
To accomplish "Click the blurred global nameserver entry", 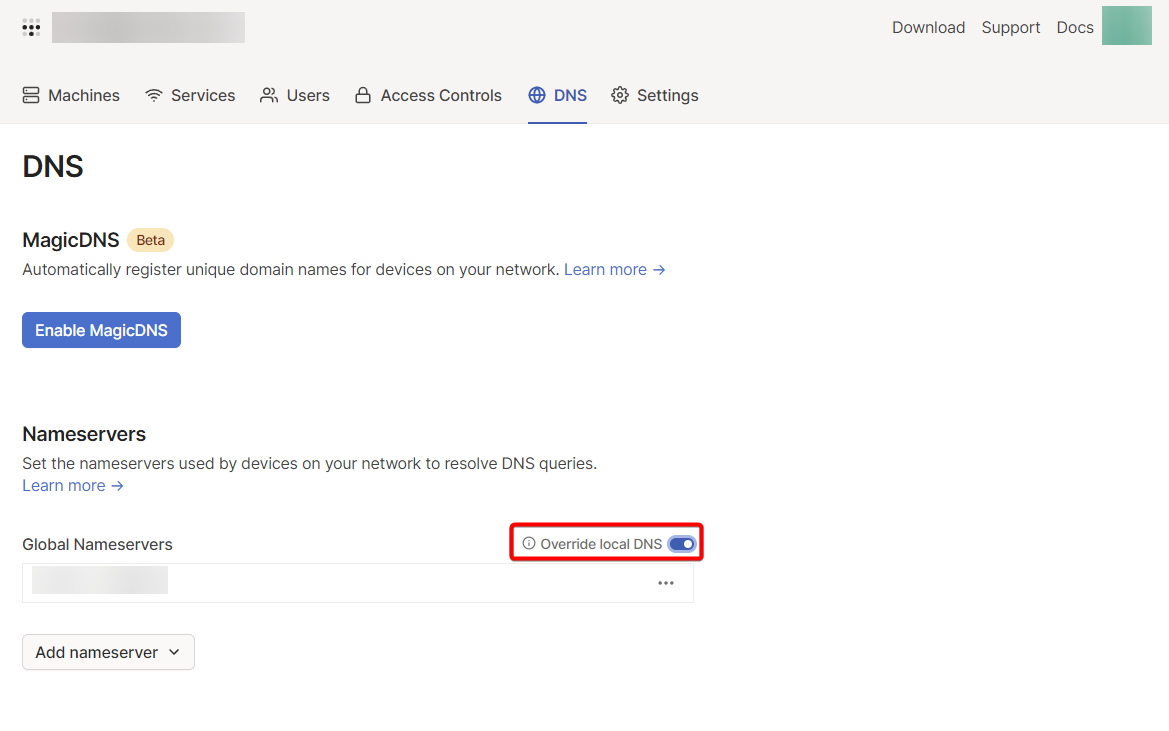I will 100,581.
